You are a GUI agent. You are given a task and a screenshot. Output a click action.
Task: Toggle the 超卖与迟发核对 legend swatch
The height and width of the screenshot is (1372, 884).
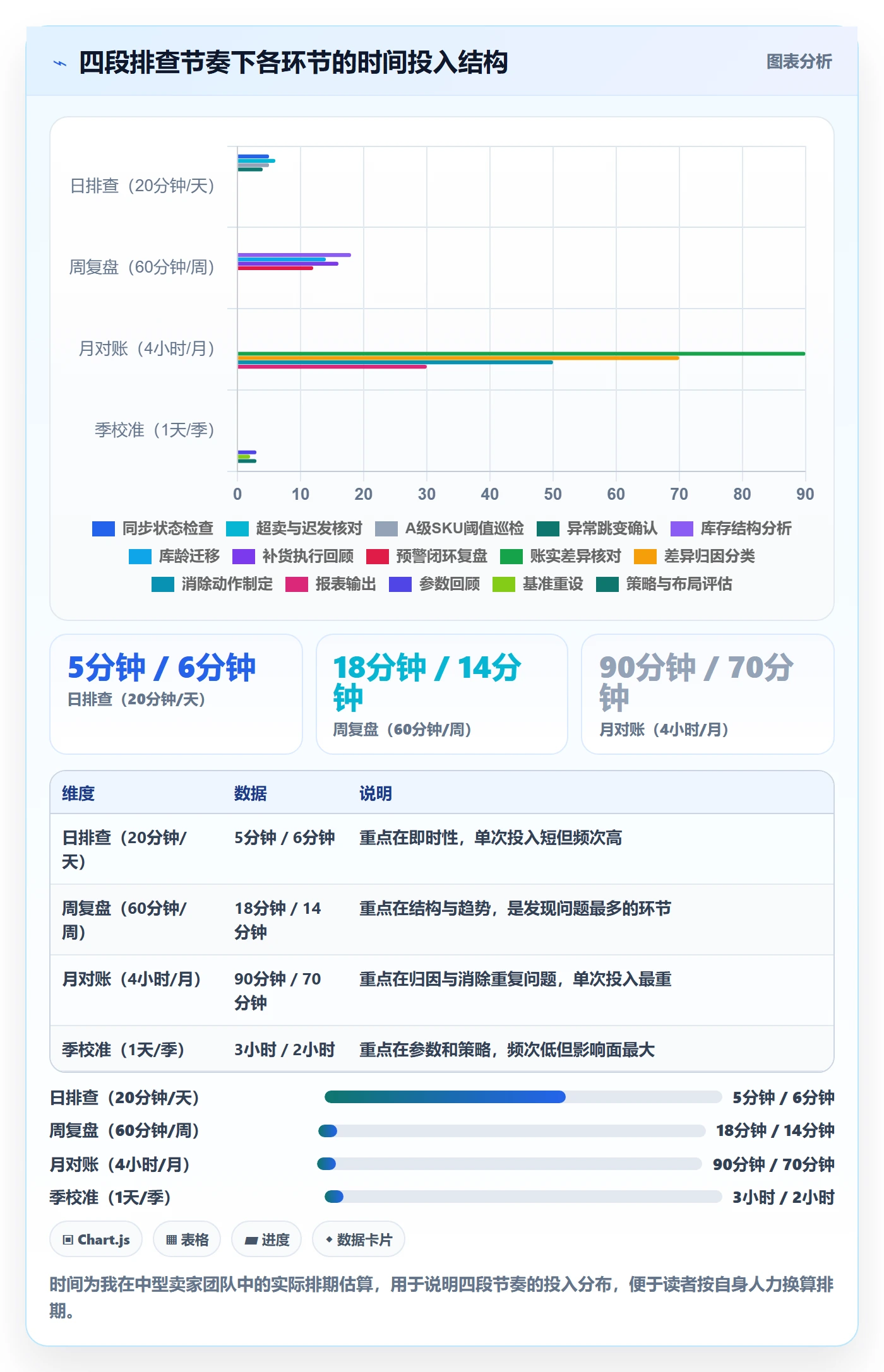point(237,528)
